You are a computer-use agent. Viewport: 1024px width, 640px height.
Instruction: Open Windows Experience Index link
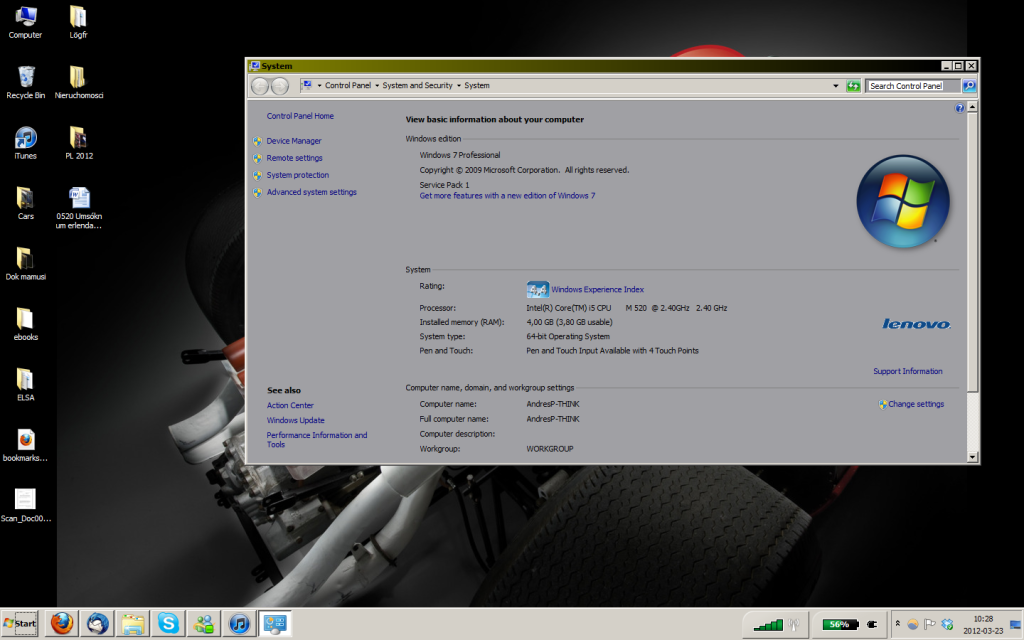pyautogui.click(x=597, y=289)
